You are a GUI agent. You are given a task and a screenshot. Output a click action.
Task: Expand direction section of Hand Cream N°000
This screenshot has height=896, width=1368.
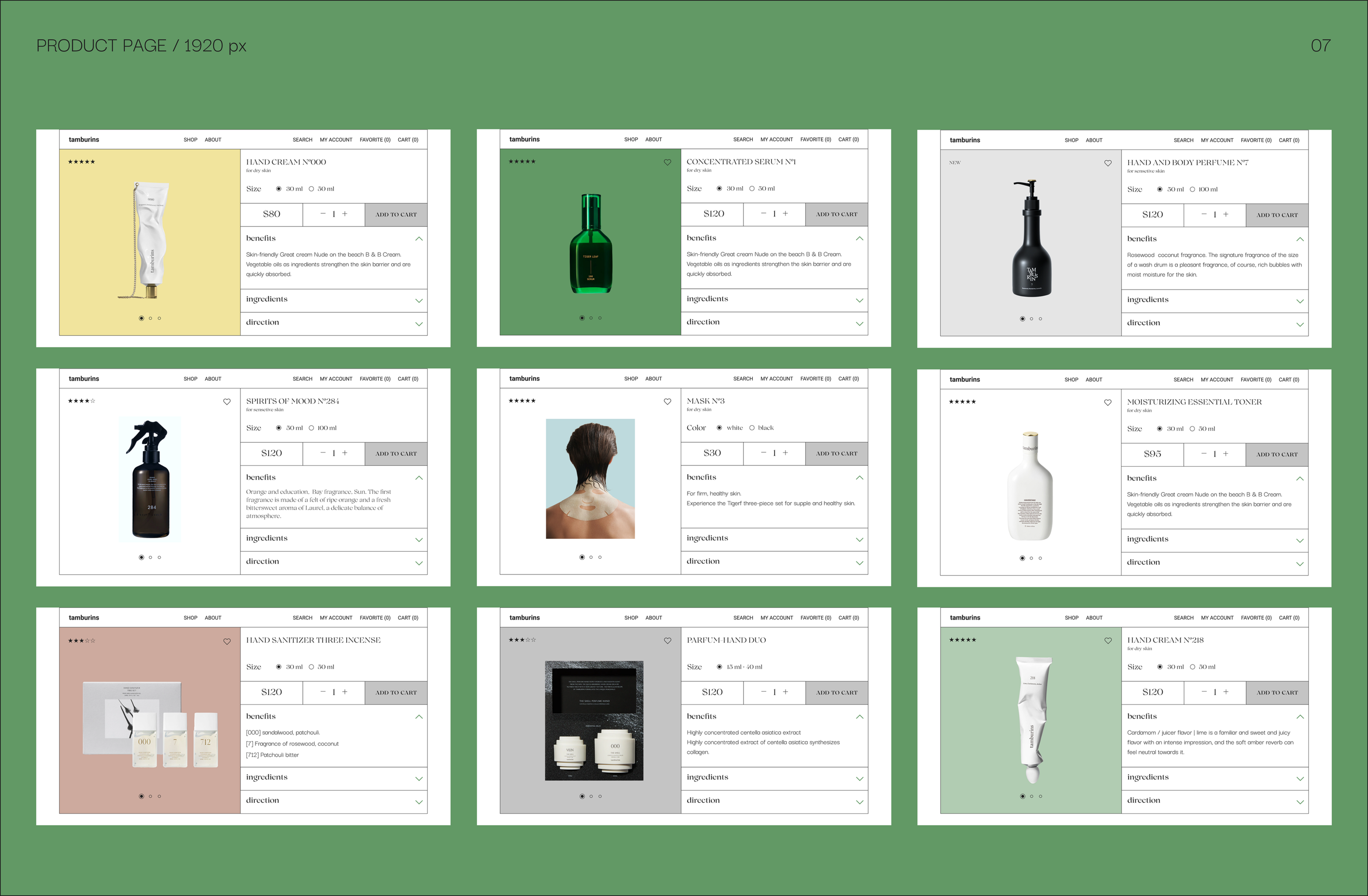pos(419,324)
